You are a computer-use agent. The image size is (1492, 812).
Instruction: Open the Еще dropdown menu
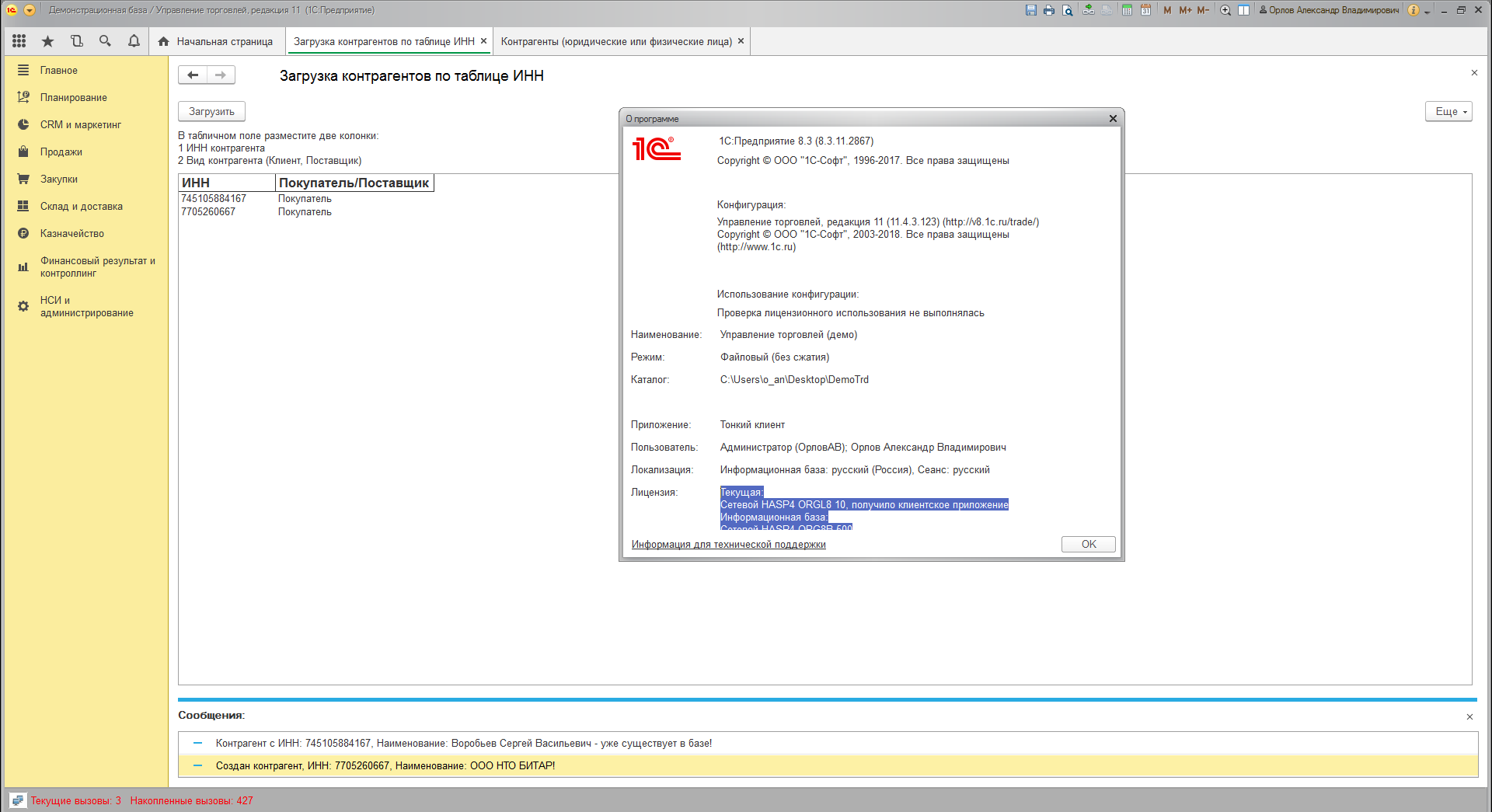[x=1448, y=111]
